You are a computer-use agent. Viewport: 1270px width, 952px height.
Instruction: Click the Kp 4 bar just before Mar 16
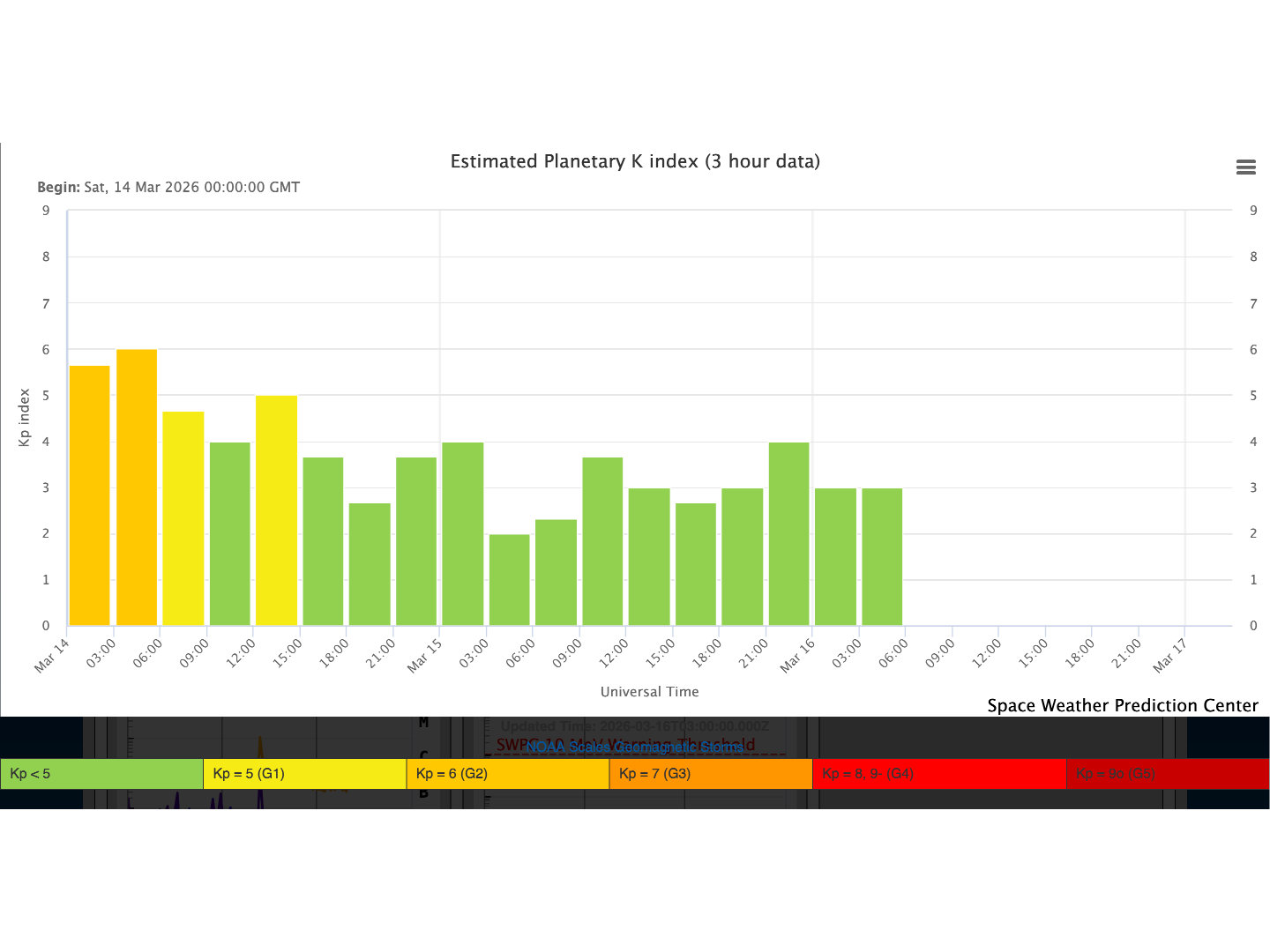[788, 534]
